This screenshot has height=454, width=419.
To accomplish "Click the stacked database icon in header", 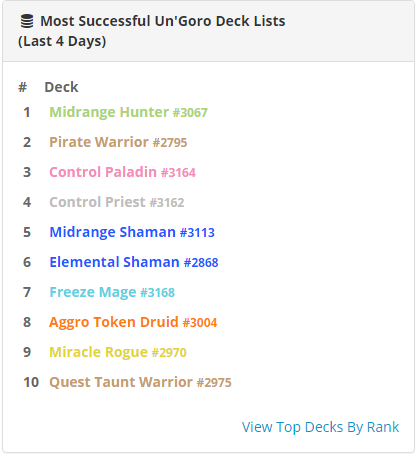I will tap(27, 21).
